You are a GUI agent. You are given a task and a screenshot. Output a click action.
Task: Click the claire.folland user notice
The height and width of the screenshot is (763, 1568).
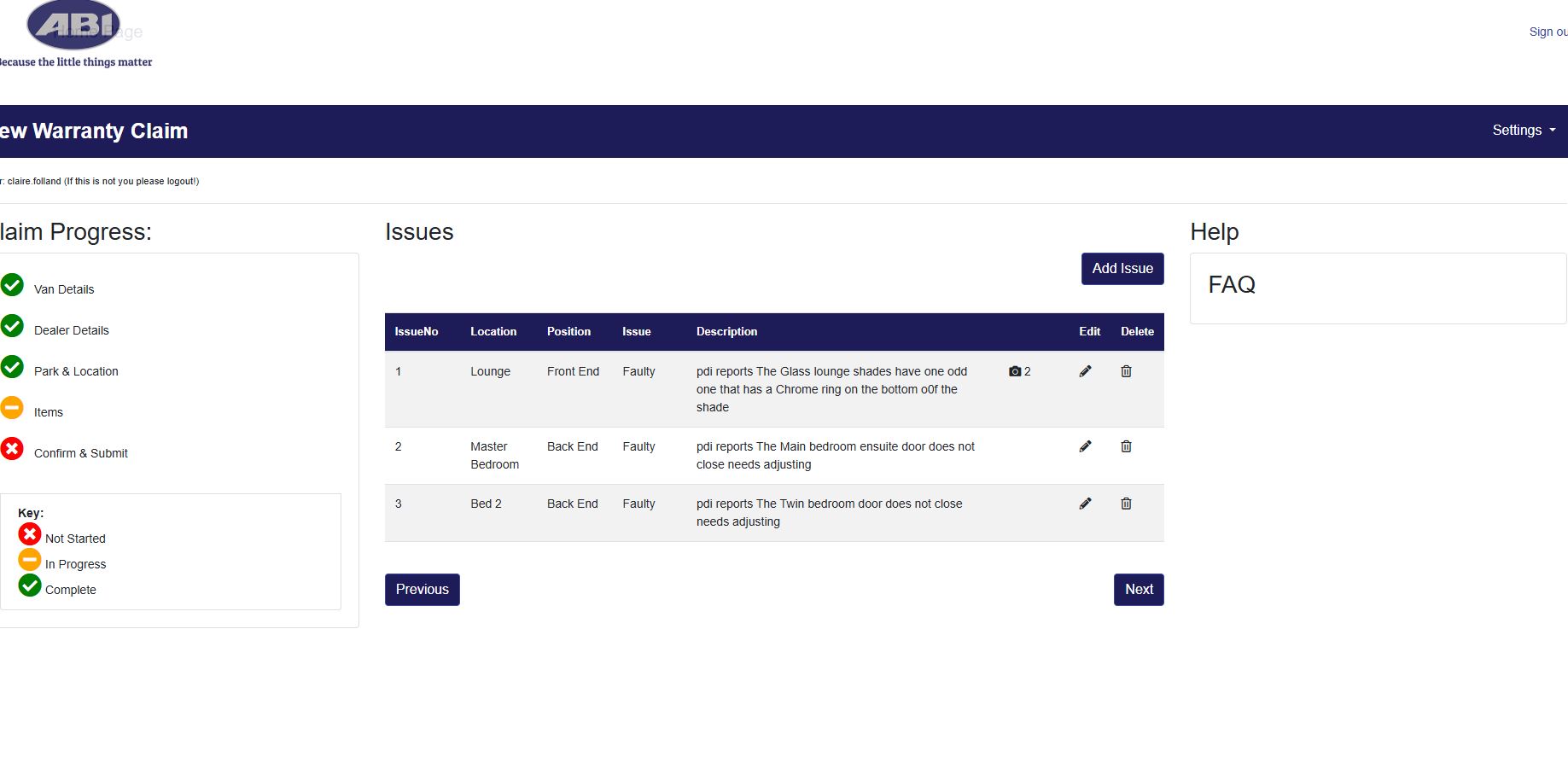click(100, 181)
